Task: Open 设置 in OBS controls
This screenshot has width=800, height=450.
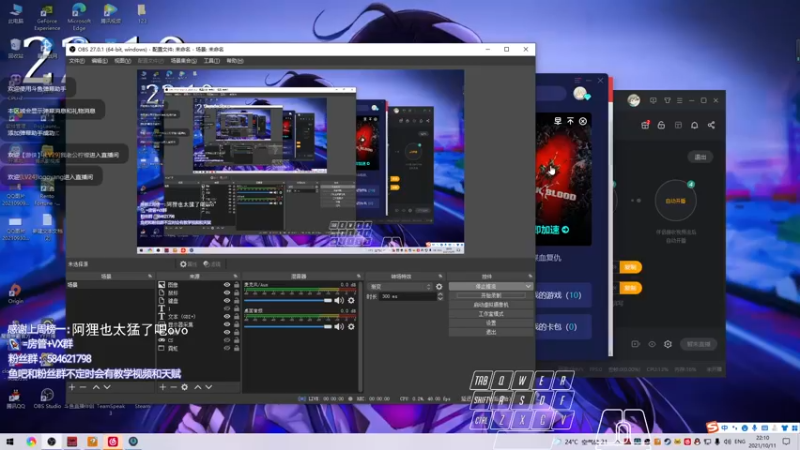Action: tap(491, 323)
